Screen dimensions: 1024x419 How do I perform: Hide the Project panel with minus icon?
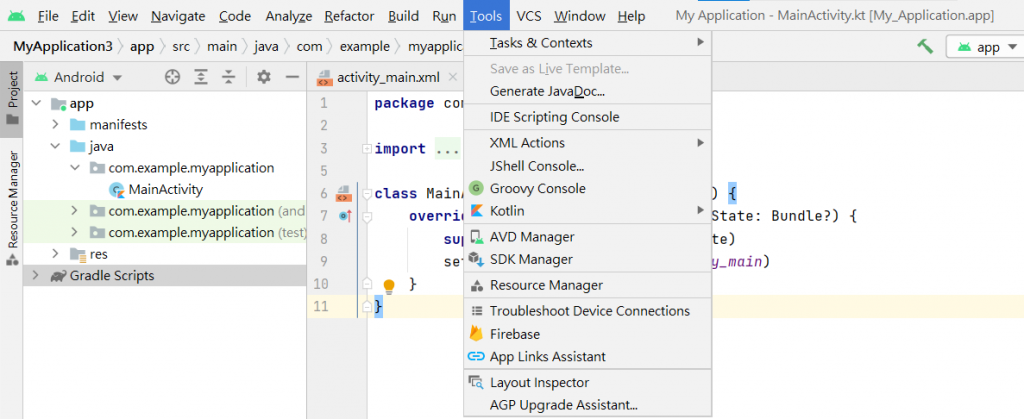tap(292, 77)
